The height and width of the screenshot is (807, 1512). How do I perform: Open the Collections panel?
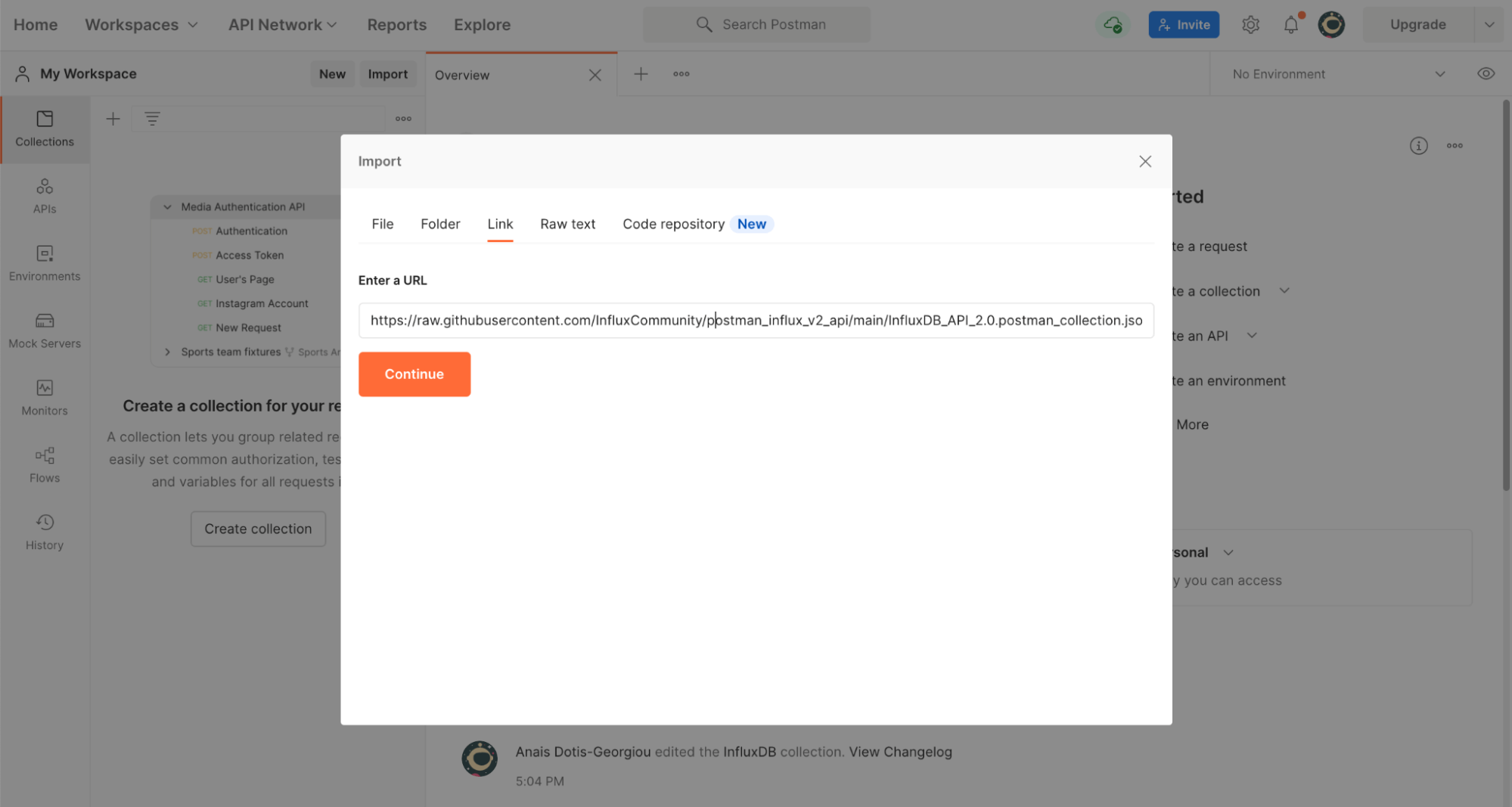pyautogui.click(x=44, y=129)
